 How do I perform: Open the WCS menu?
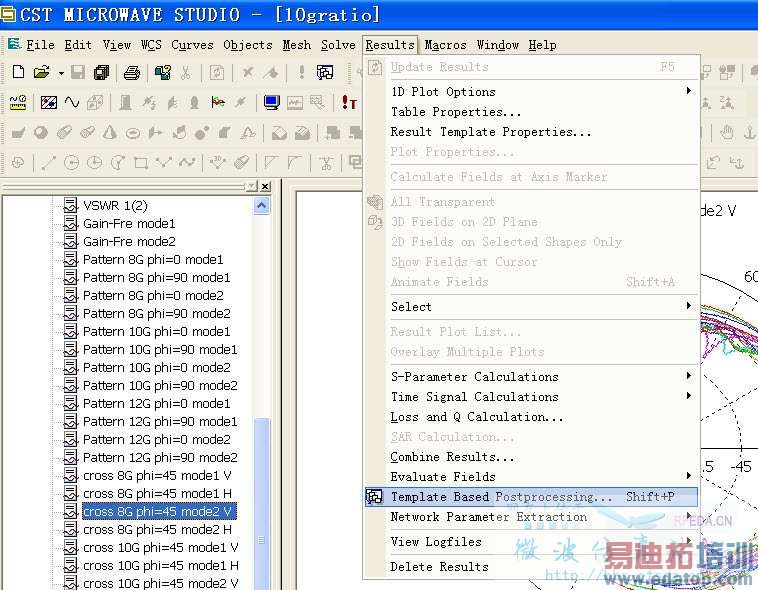click(x=151, y=45)
